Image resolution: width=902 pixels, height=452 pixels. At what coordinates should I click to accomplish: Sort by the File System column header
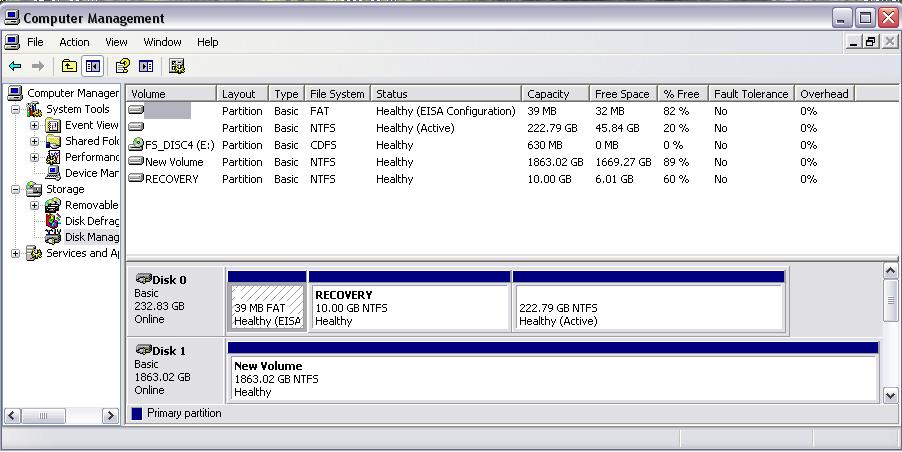click(337, 94)
